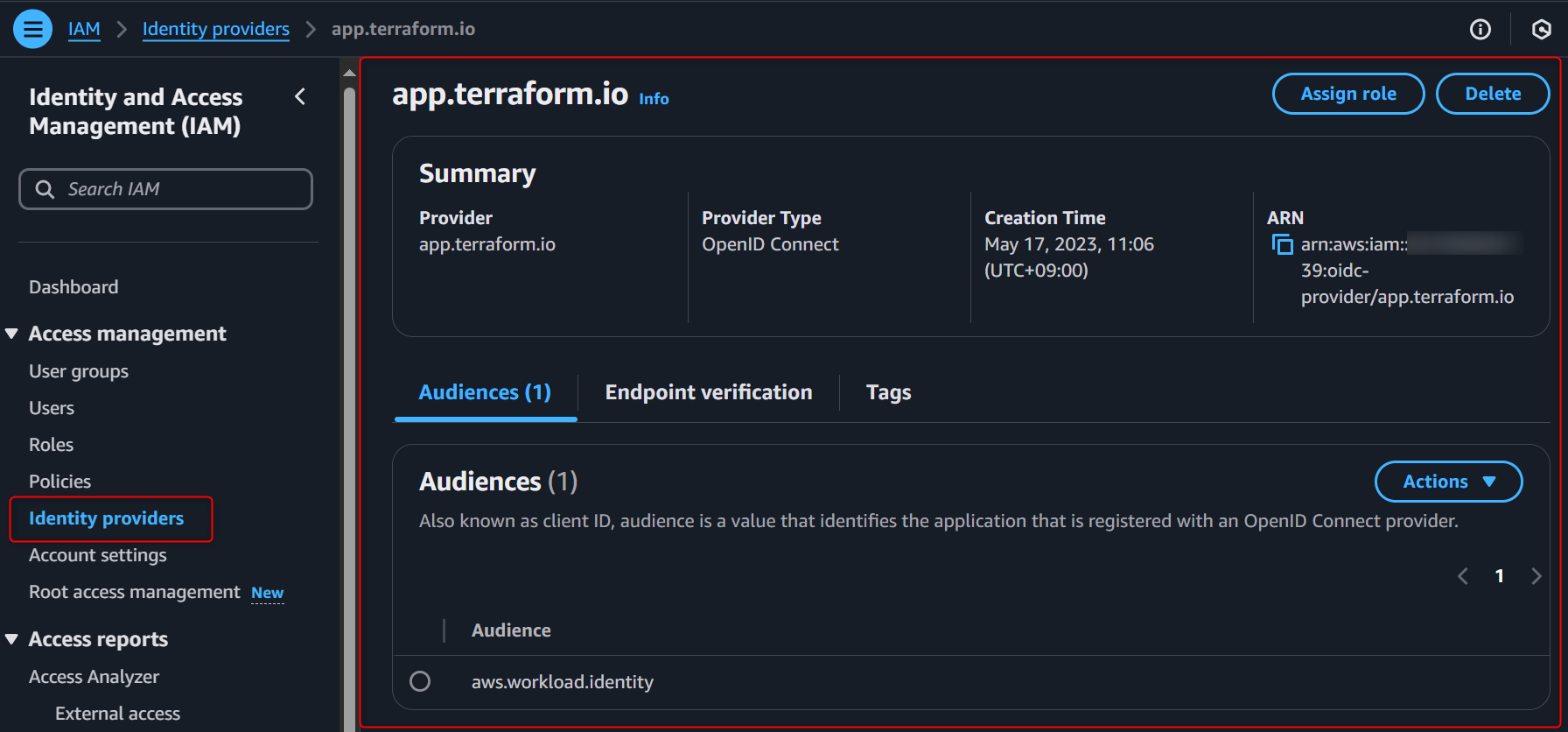1568x732 pixels.
Task: Select the aws.workload.identity audience radio button
Action: click(x=420, y=681)
